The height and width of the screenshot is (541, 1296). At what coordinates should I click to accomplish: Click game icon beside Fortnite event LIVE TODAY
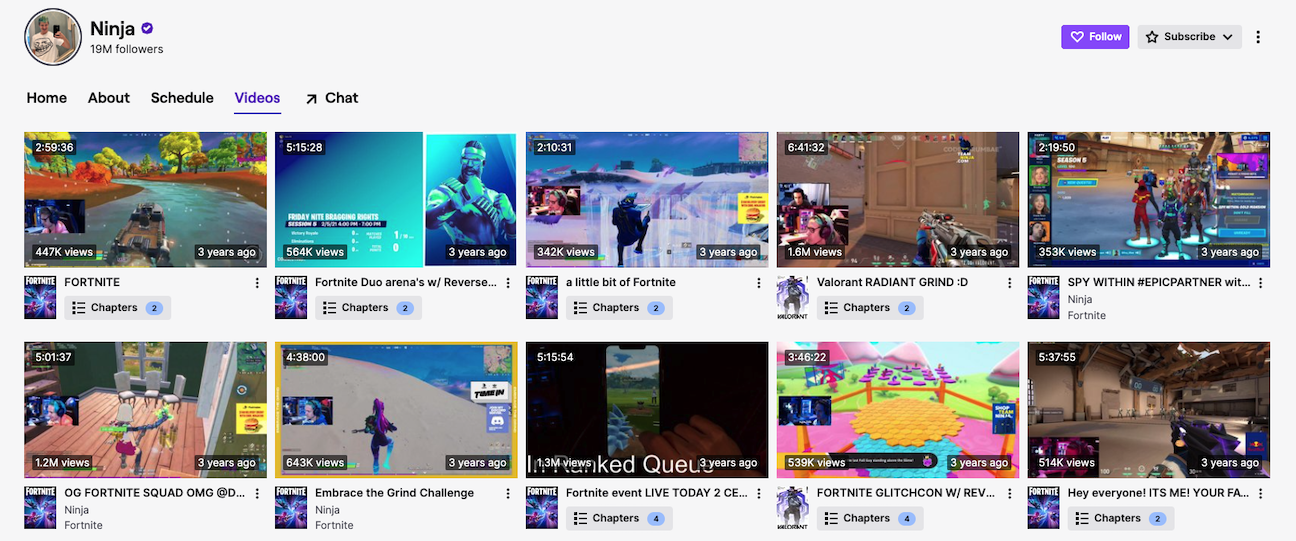(x=542, y=508)
